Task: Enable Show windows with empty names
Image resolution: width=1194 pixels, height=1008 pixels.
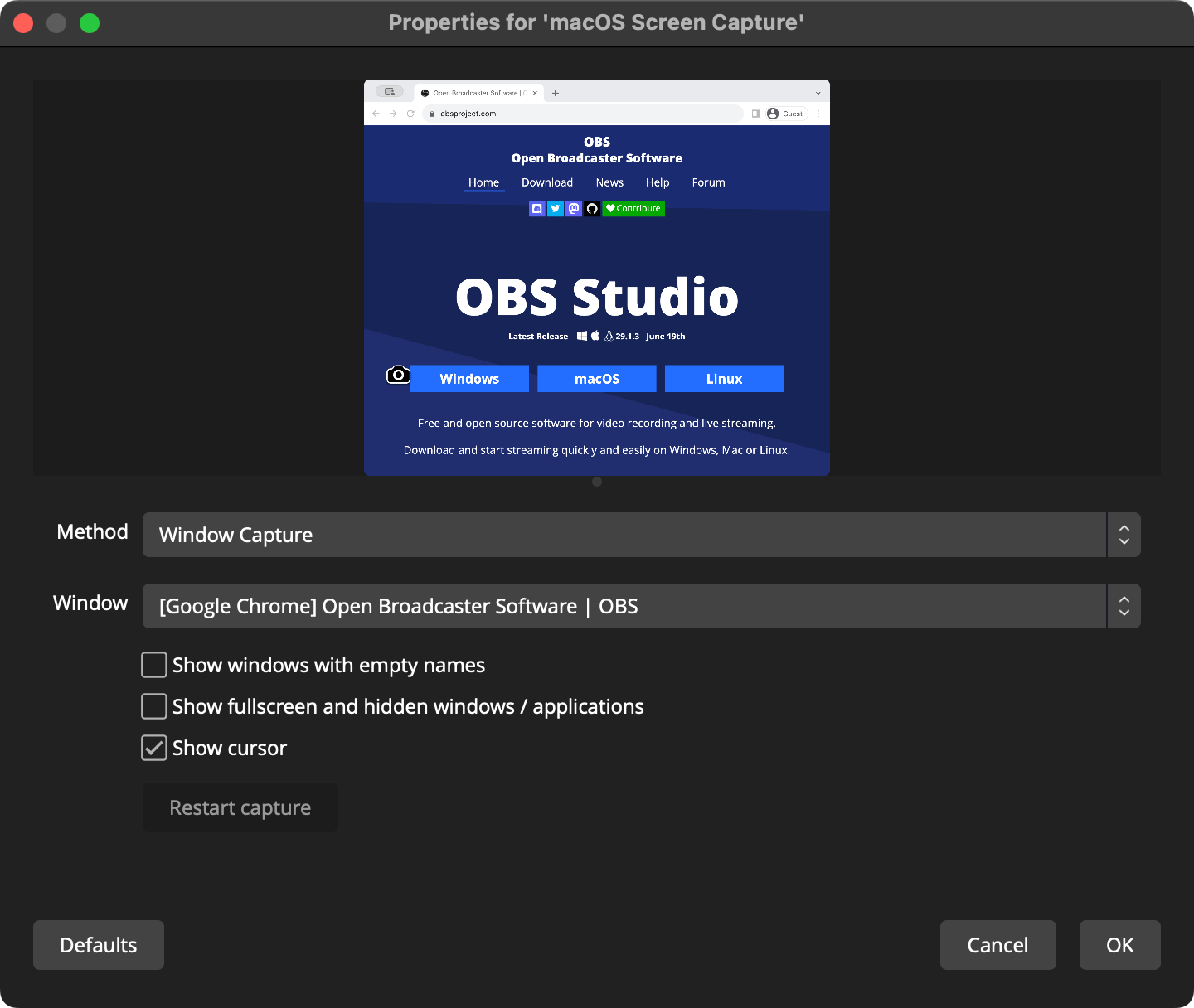Action: [x=154, y=665]
